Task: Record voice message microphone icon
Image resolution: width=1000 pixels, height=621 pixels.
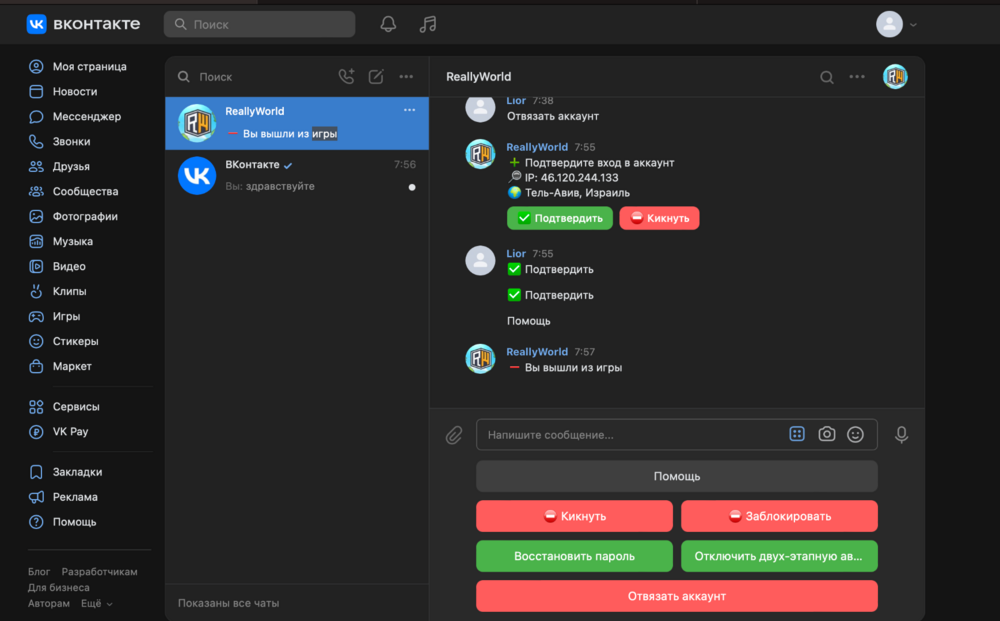Action: pyautogui.click(x=901, y=435)
